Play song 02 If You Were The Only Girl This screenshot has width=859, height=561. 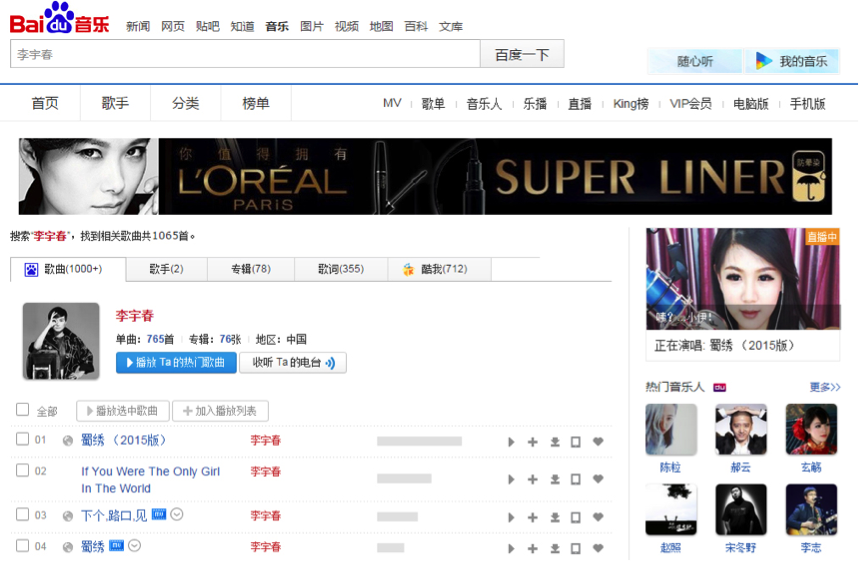pyautogui.click(x=511, y=479)
